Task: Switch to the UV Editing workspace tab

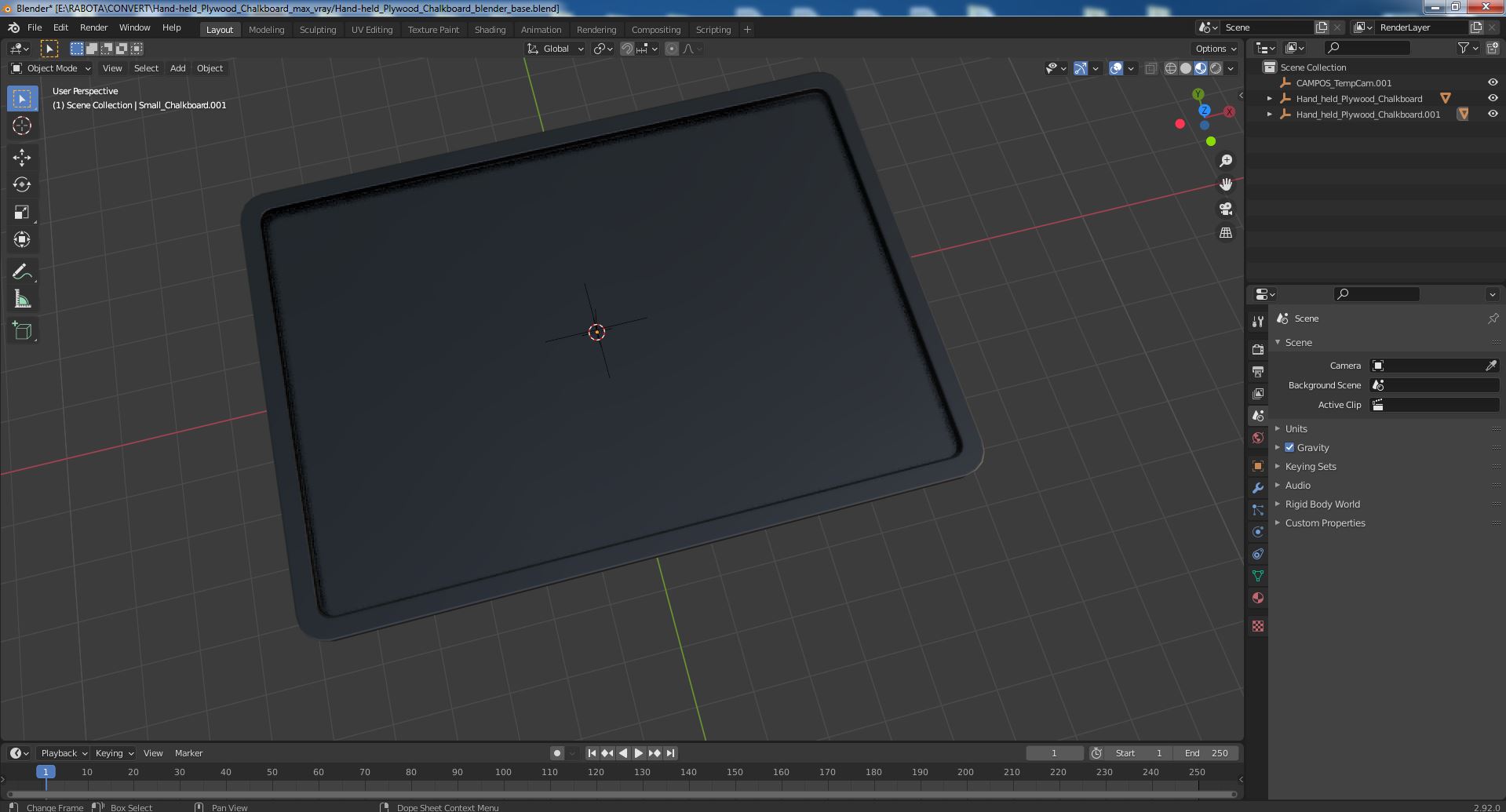Action: (372, 29)
